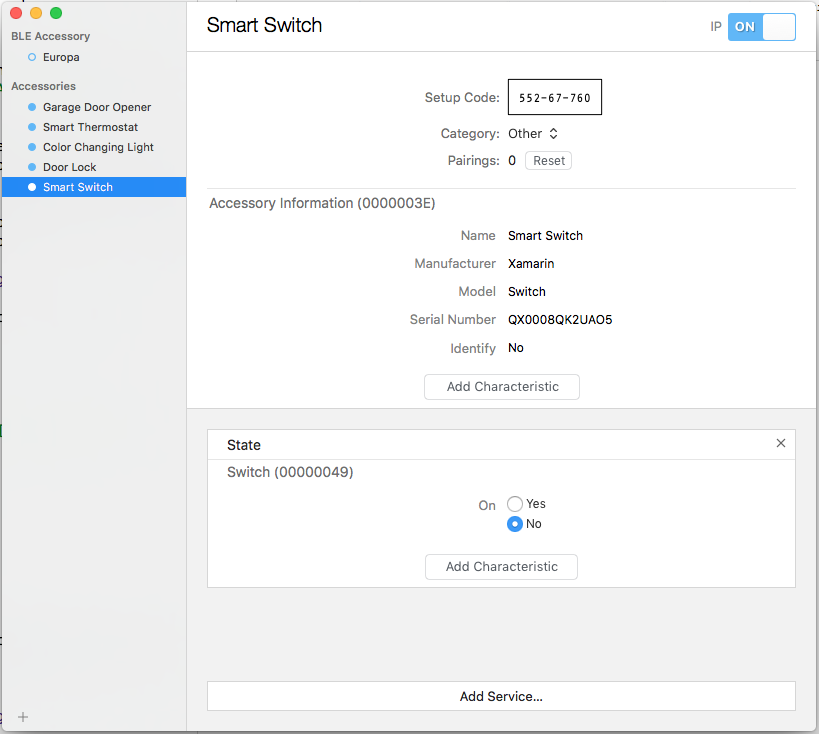Select Europa under BLE Accessory
819x734 pixels.
pos(59,57)
